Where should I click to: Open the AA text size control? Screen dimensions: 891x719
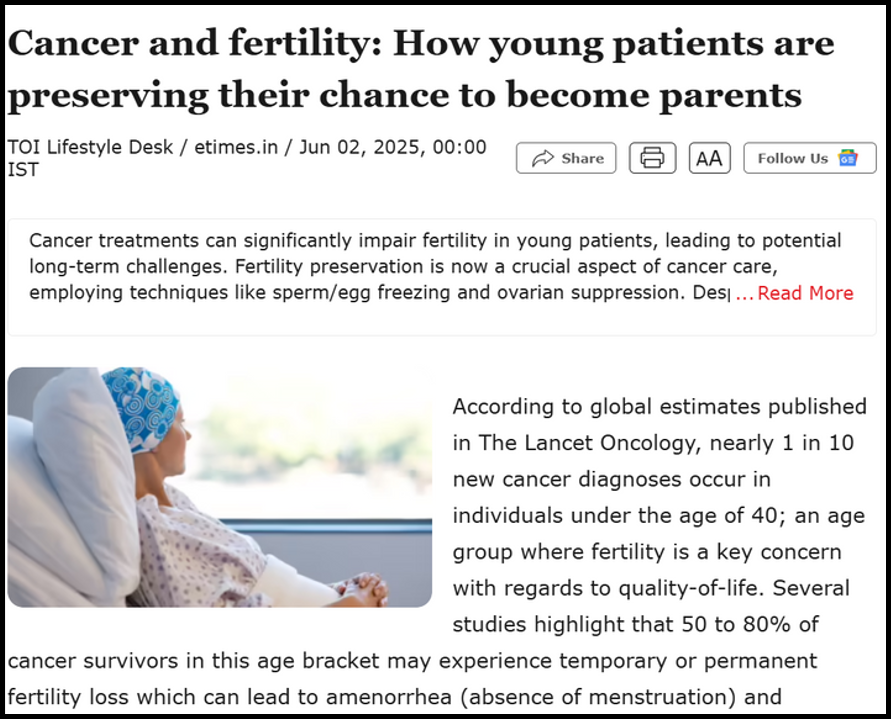pyautogui.click(x=709, y=158)
